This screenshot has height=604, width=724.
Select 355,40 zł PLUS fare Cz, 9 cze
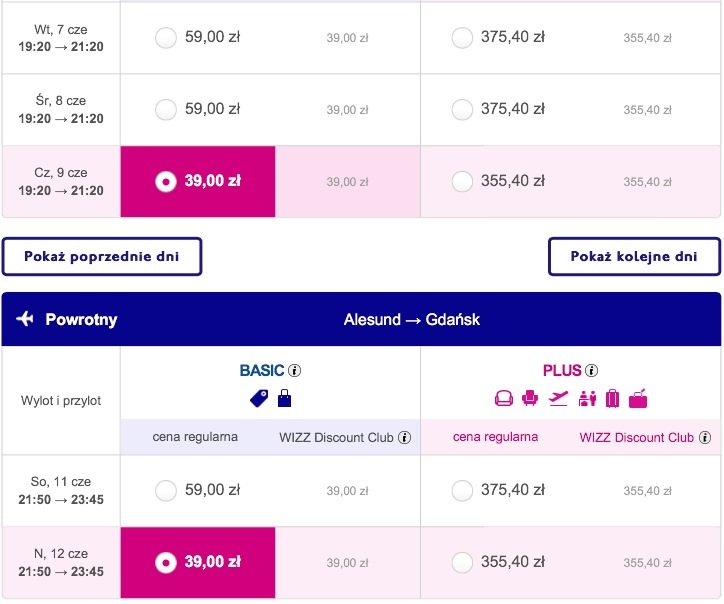coord(462,181)
